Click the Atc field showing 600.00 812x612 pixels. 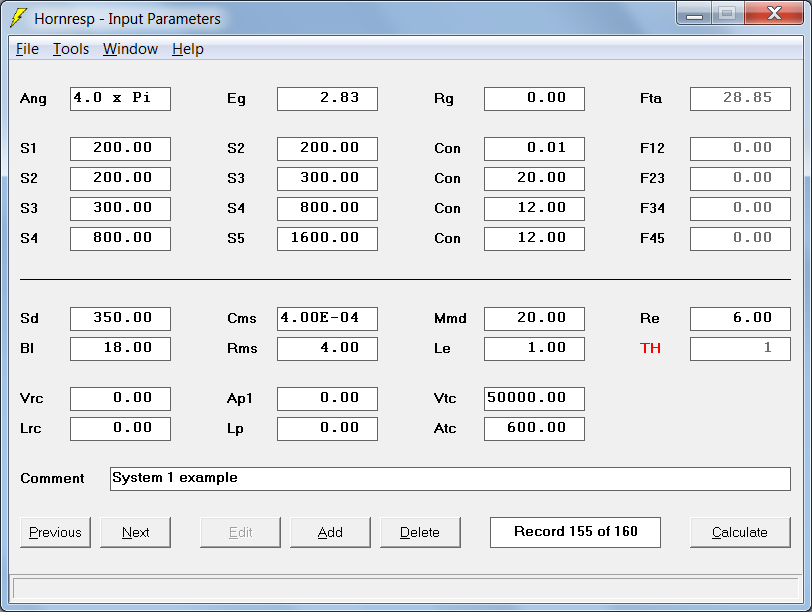pyautogui.click(x=534, y=429)
